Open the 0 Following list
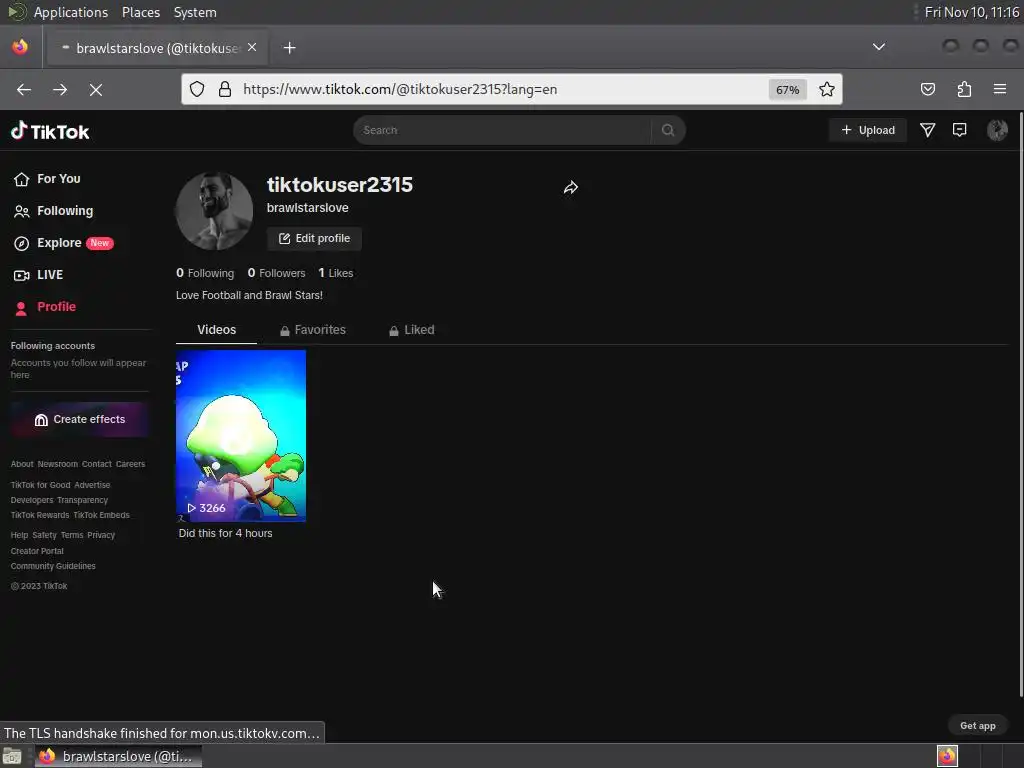Viewport: 1024px width, 768px height. pyautogui.click(x=205, y=273)
